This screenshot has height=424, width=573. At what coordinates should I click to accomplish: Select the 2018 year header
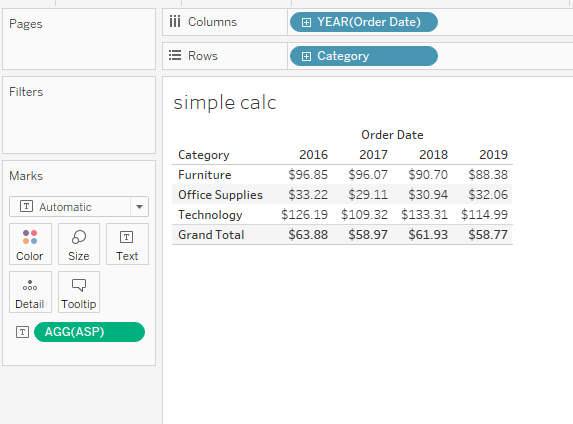tap(433, 155)
